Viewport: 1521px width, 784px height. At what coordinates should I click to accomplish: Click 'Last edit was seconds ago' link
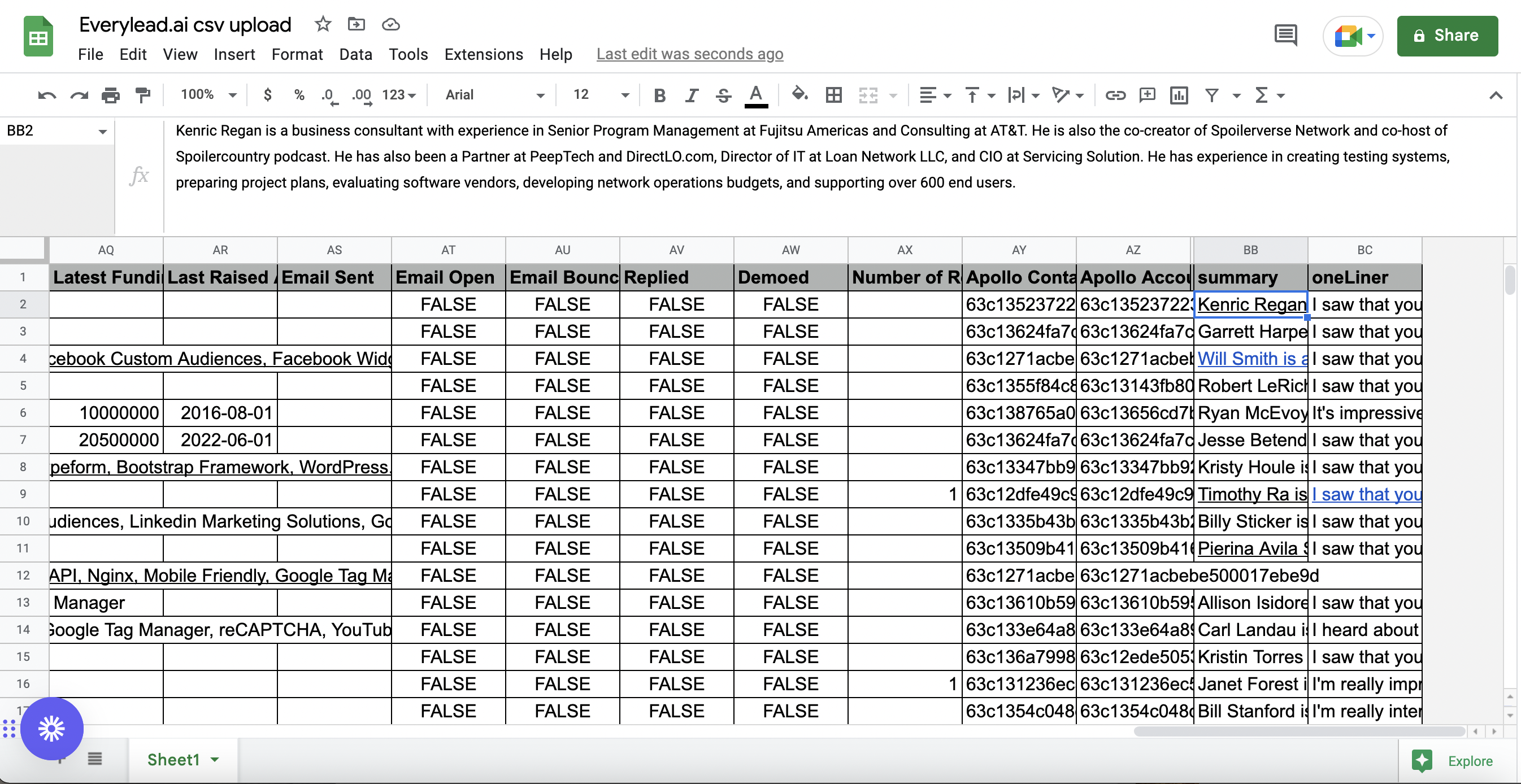pos(690,54)
